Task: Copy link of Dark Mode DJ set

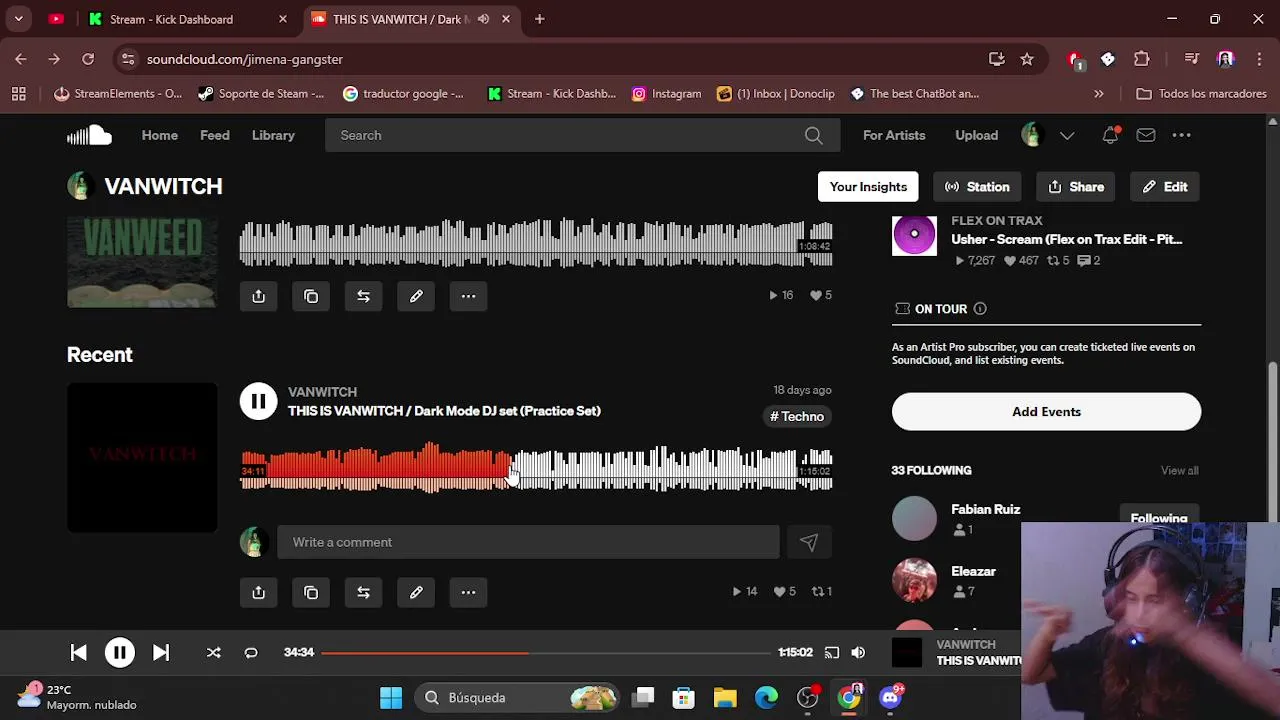Action: (311, 592)
